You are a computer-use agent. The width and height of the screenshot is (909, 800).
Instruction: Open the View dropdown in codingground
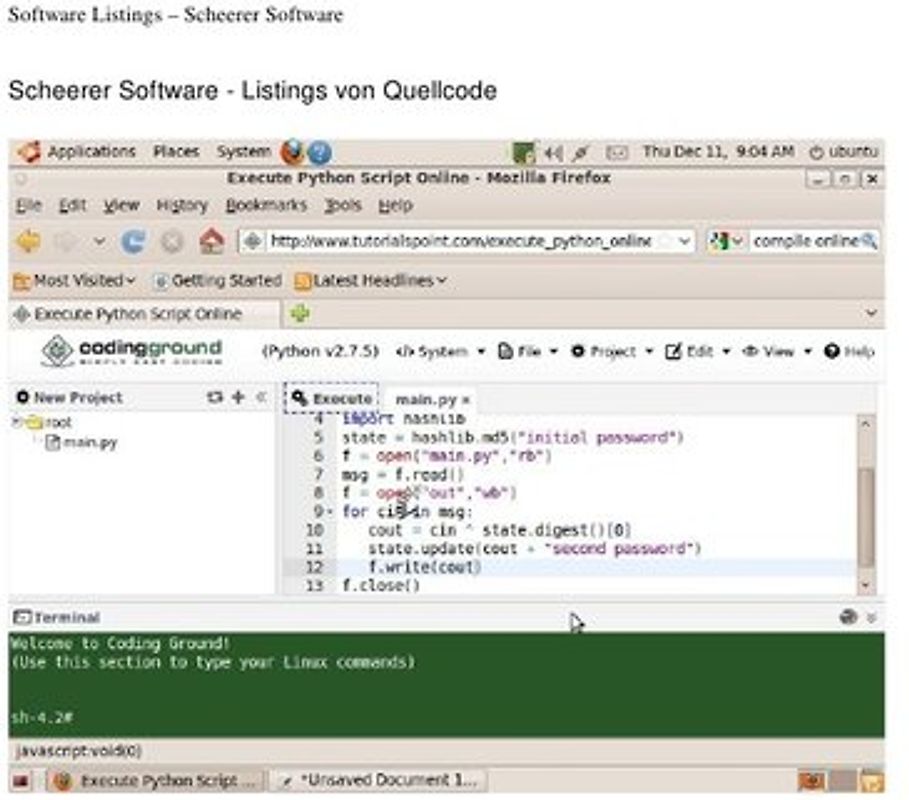coord(778,351)
